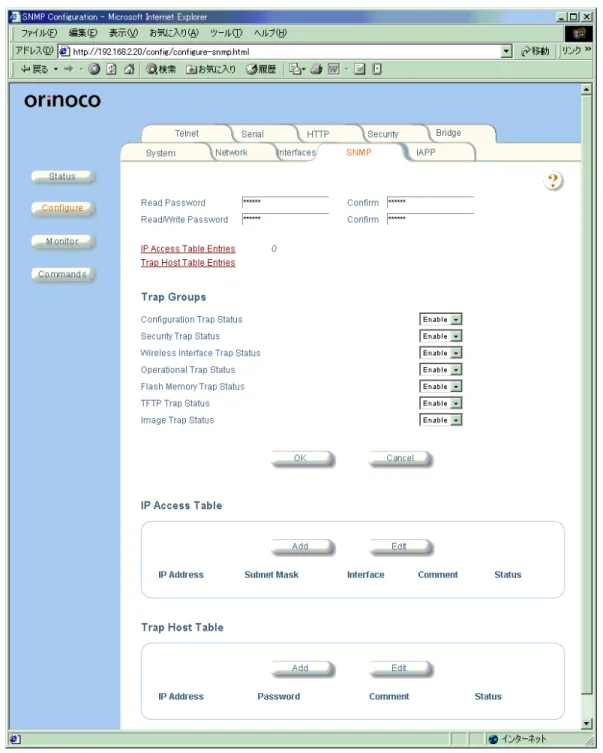Click the Read Password input field

click(285, 202)
